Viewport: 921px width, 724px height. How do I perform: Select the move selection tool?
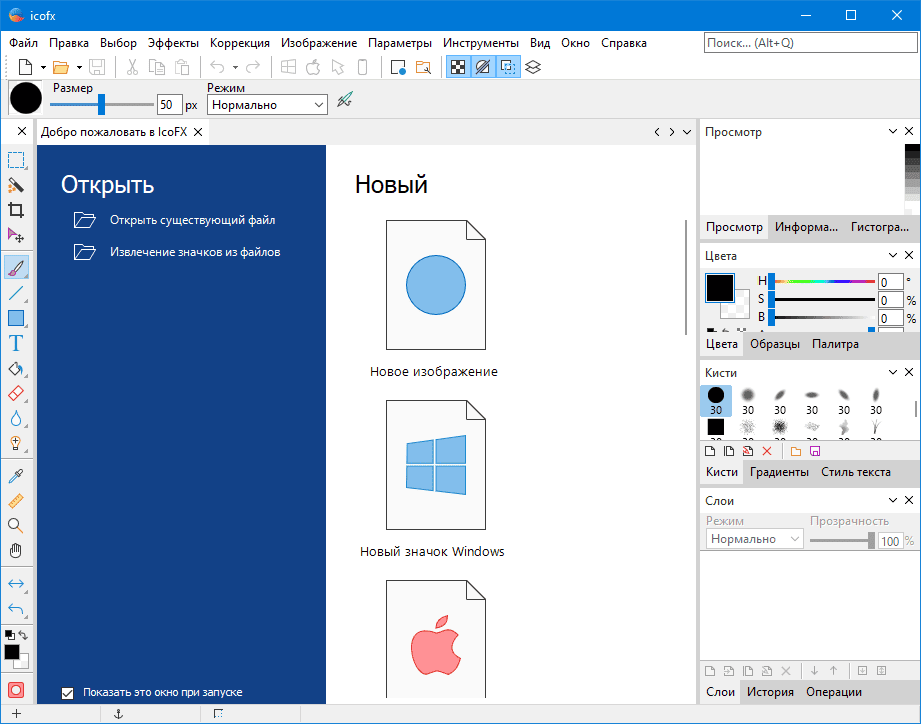16,235
